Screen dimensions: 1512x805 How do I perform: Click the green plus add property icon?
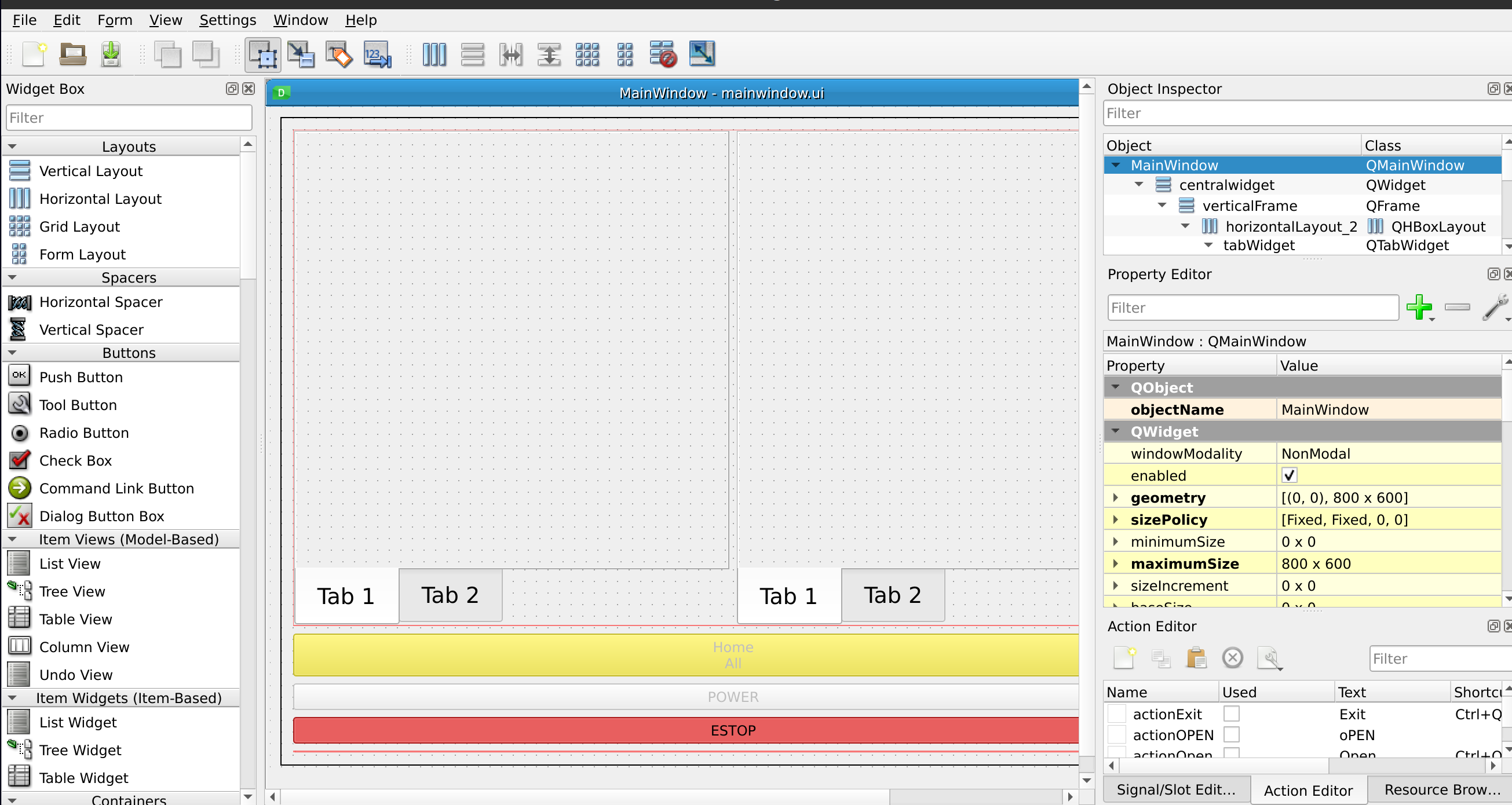(x=1419, y=307)
